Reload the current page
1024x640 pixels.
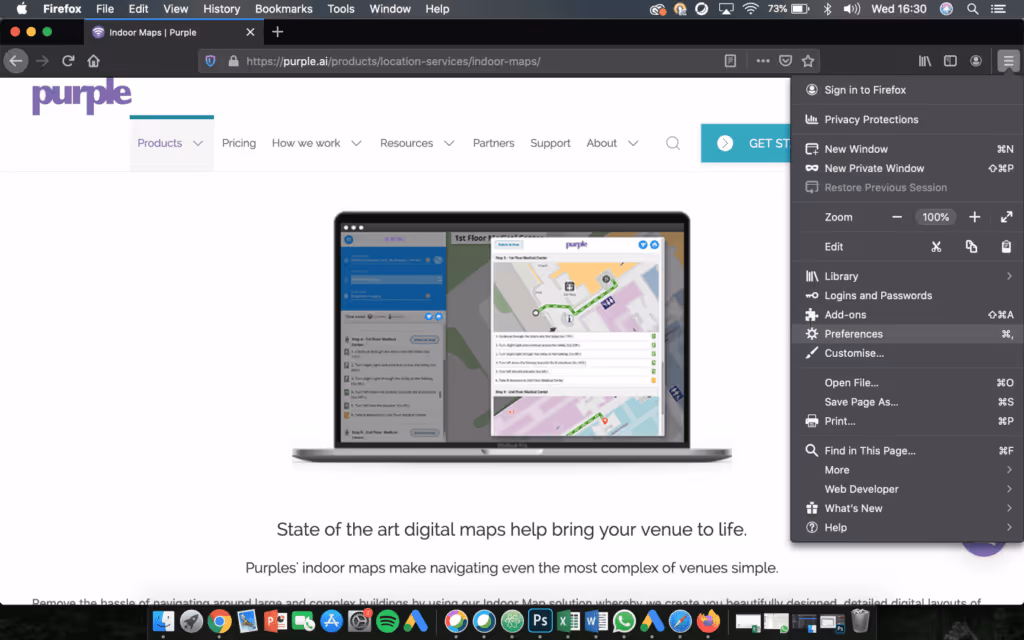click(x=68, y=61)
